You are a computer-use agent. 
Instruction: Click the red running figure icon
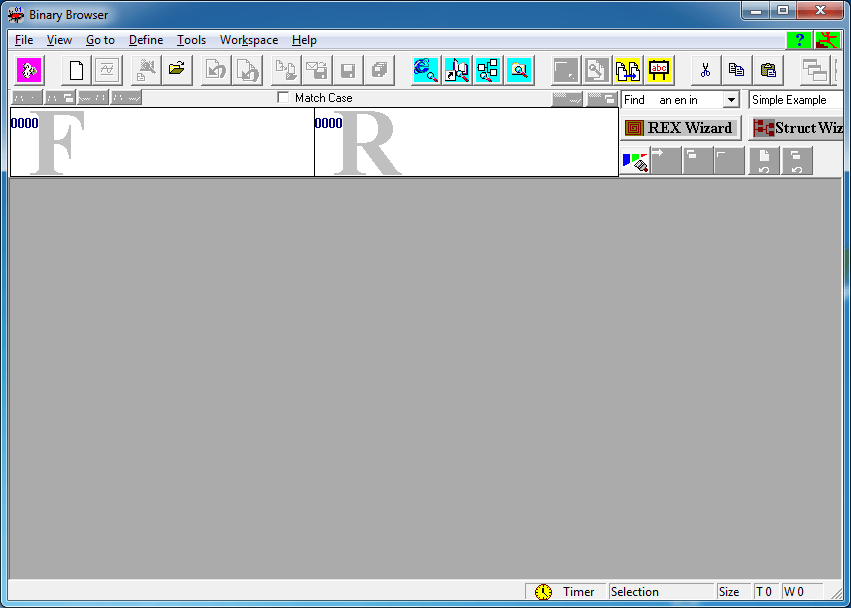pos(828,40)
